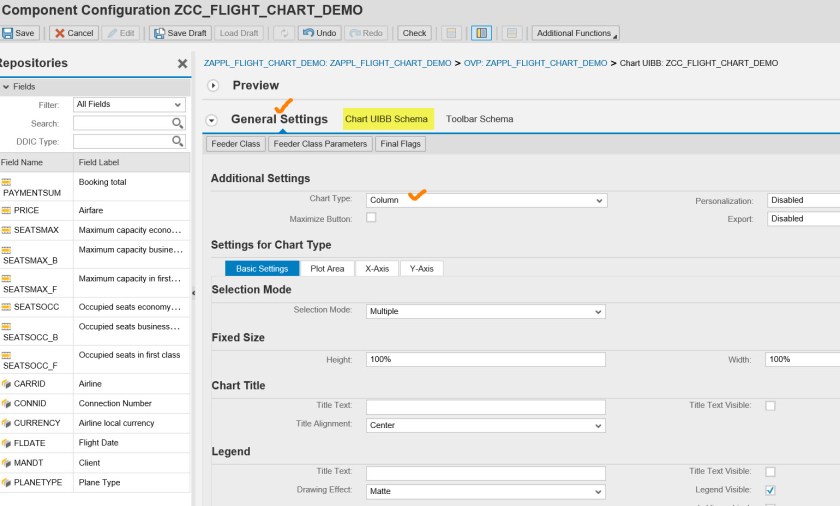Collapse the repositories panel with the splitter arrow
The image size is (840, 506).
coord(193,293)
